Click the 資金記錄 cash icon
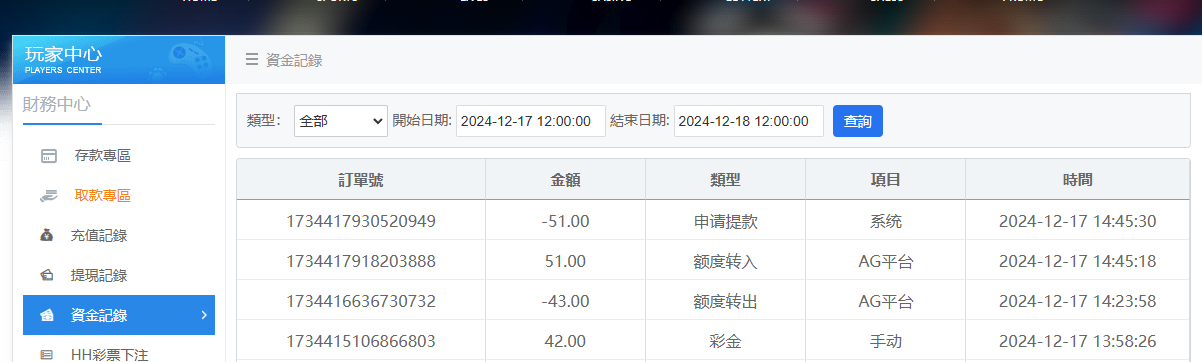This screenshot has width=1202, height=362. (47, 316)
